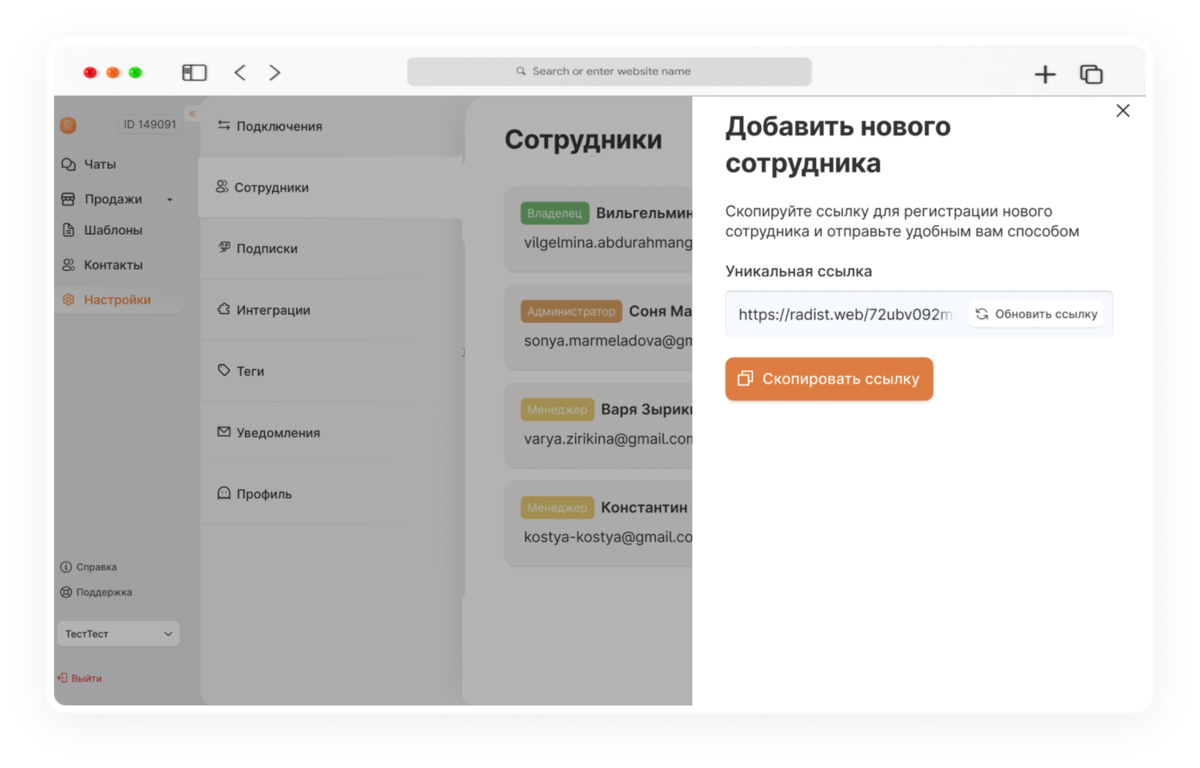Image resolution: width=1200 pixels, height=768 pixels.
Task: Open the Справка help link
Action: tap(96, 567)
